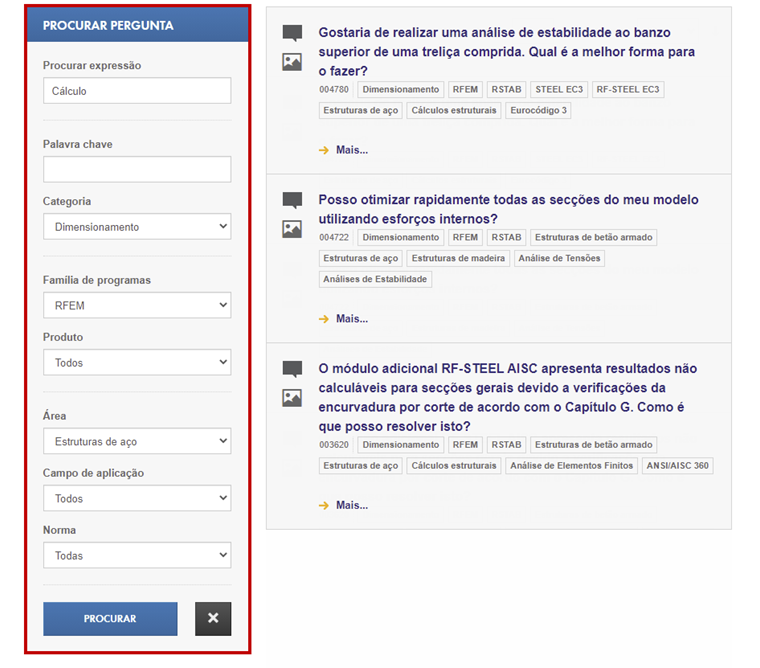760x668 pixels.
Task: Click image icon beside question 004722
Action: 292,229
